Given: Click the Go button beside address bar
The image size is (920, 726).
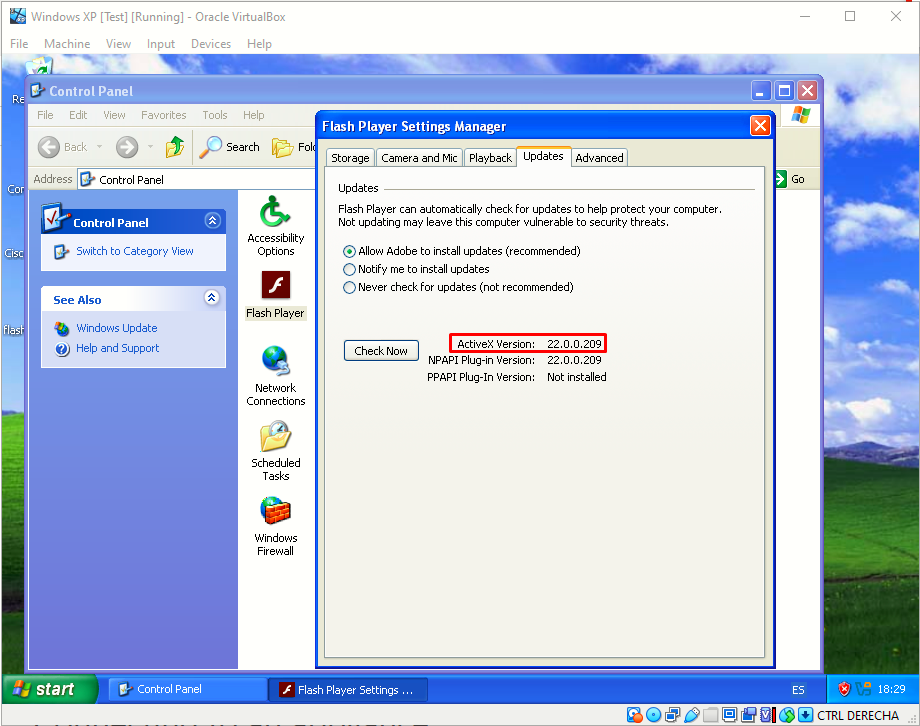Looking at the screenshot, I should 790,179.
